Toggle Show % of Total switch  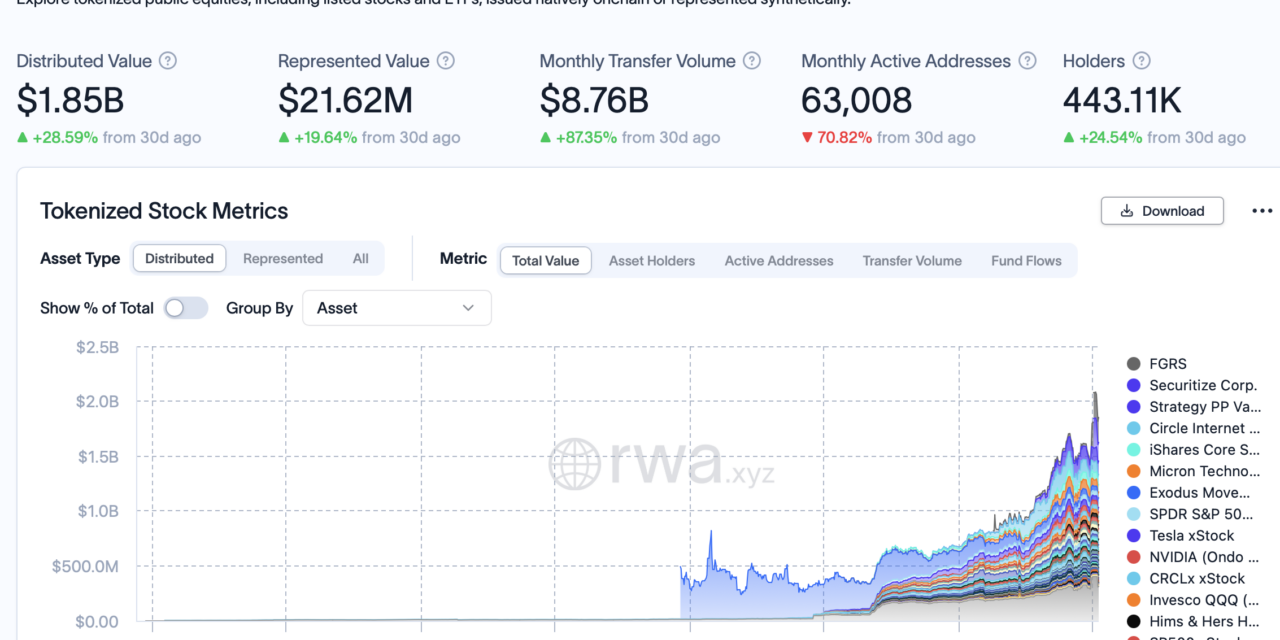click(x=186, y=308)
